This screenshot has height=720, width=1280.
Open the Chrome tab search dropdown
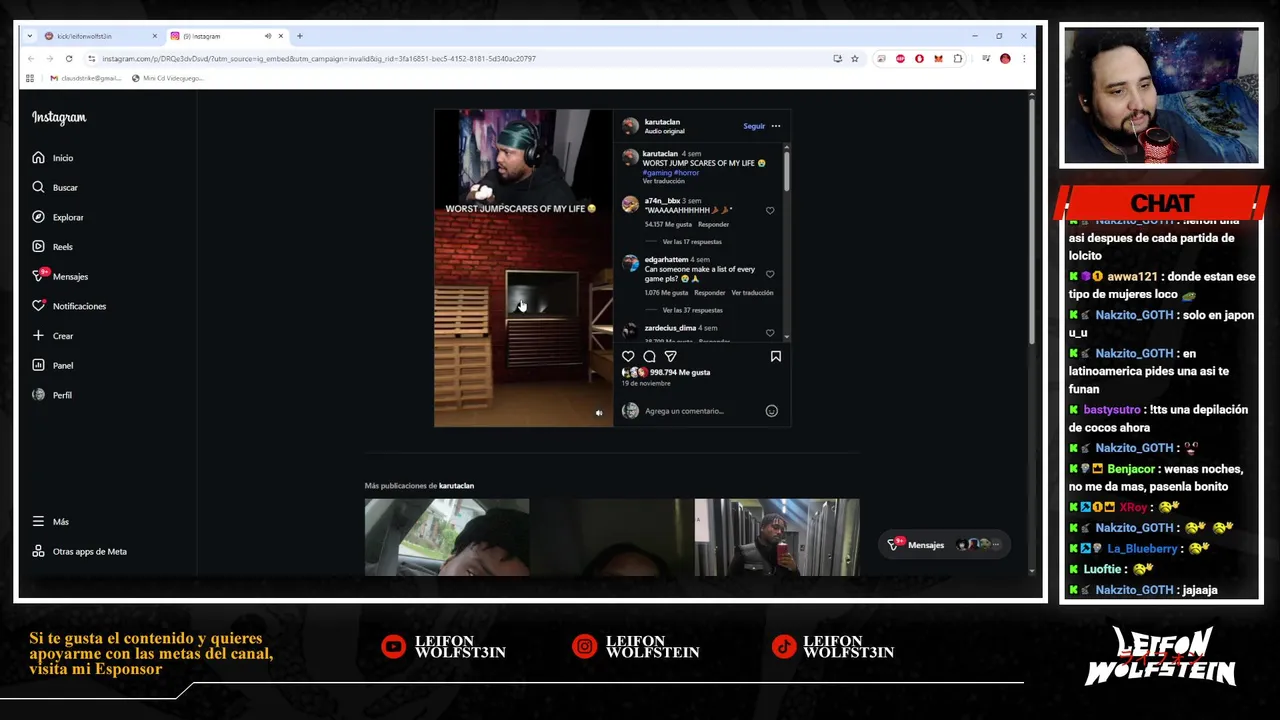(30, 36)
